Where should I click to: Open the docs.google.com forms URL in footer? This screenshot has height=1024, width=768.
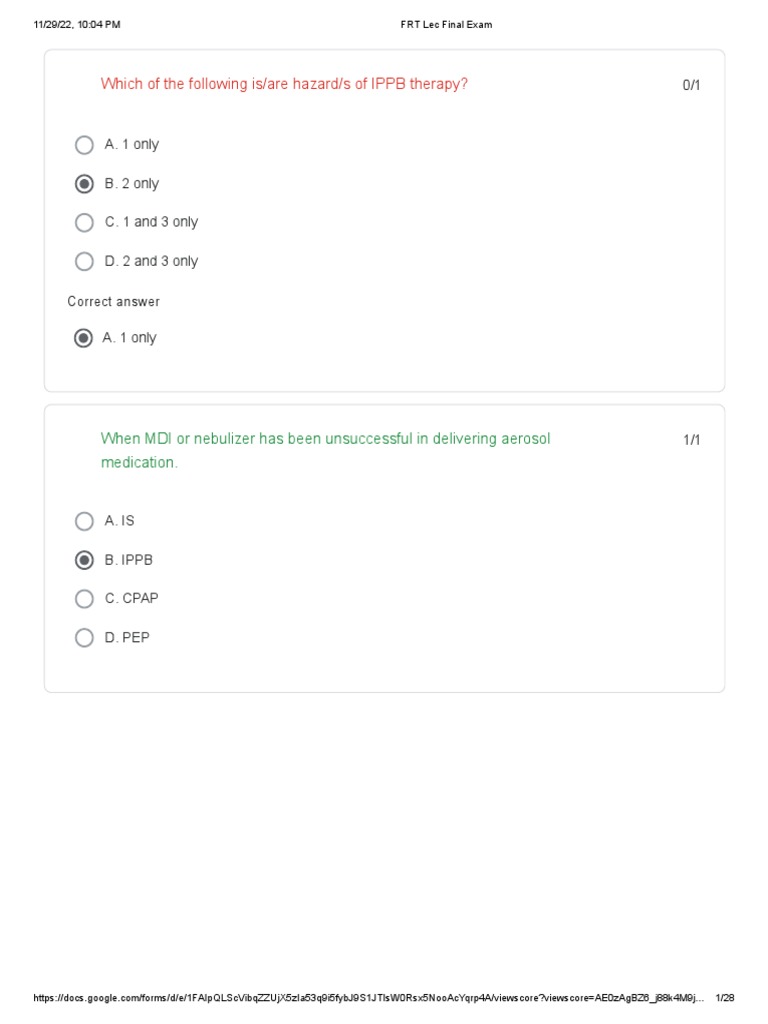point(368,998)
